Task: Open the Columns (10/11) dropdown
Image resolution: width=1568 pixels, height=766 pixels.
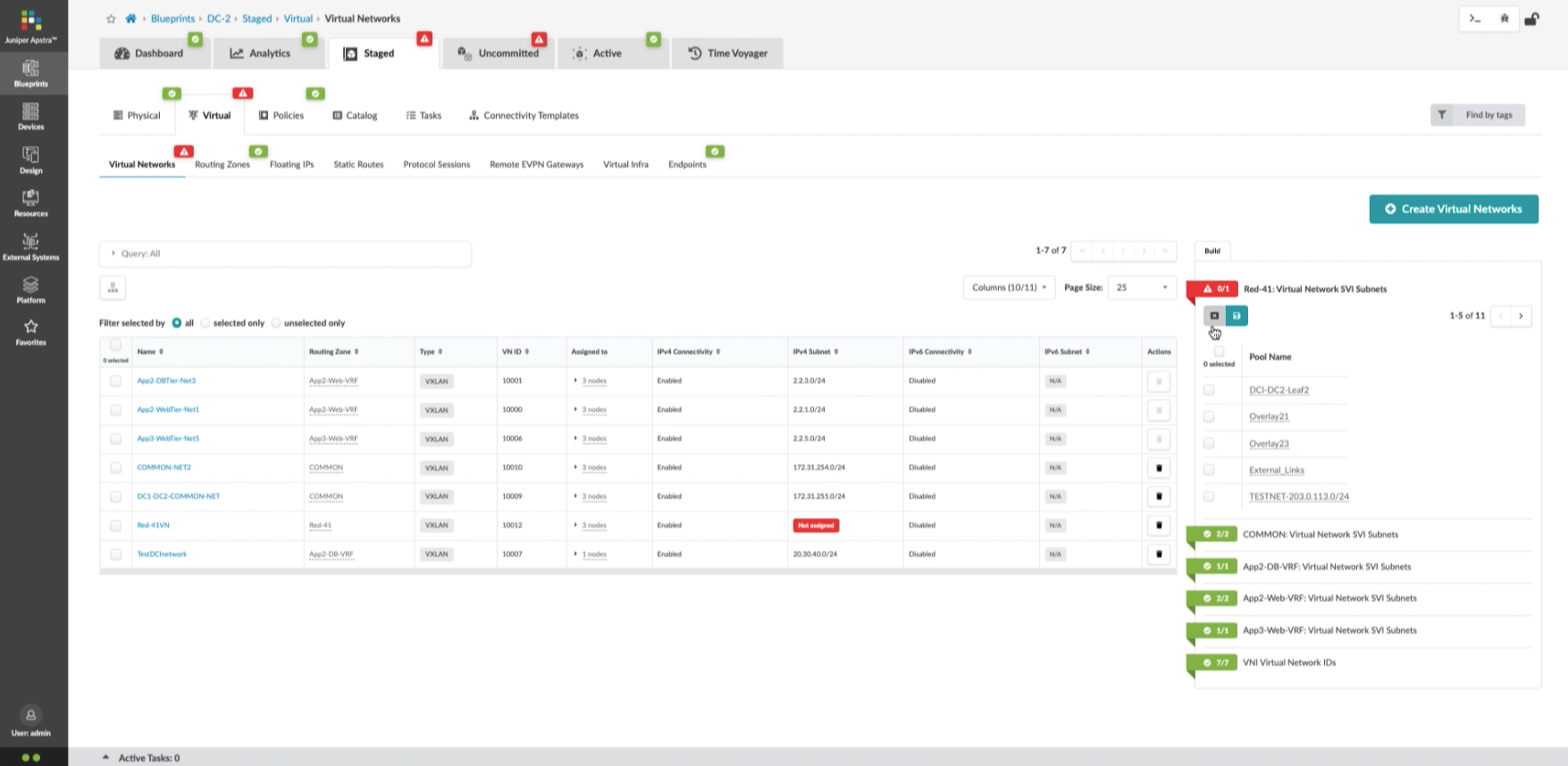Action: pos(1010,288)
